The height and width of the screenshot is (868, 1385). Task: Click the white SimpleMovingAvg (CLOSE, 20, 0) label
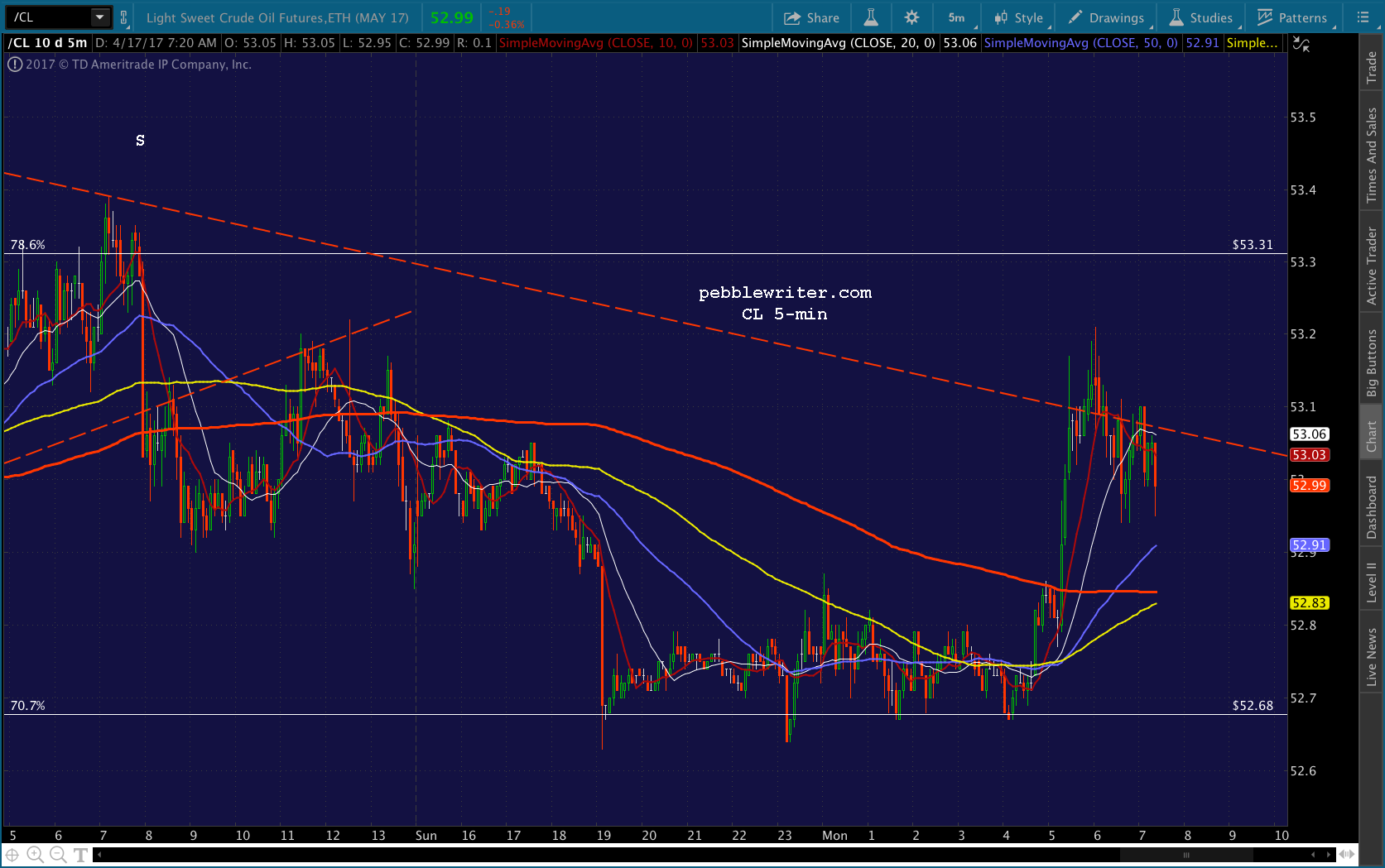click(x=839, y=43)
